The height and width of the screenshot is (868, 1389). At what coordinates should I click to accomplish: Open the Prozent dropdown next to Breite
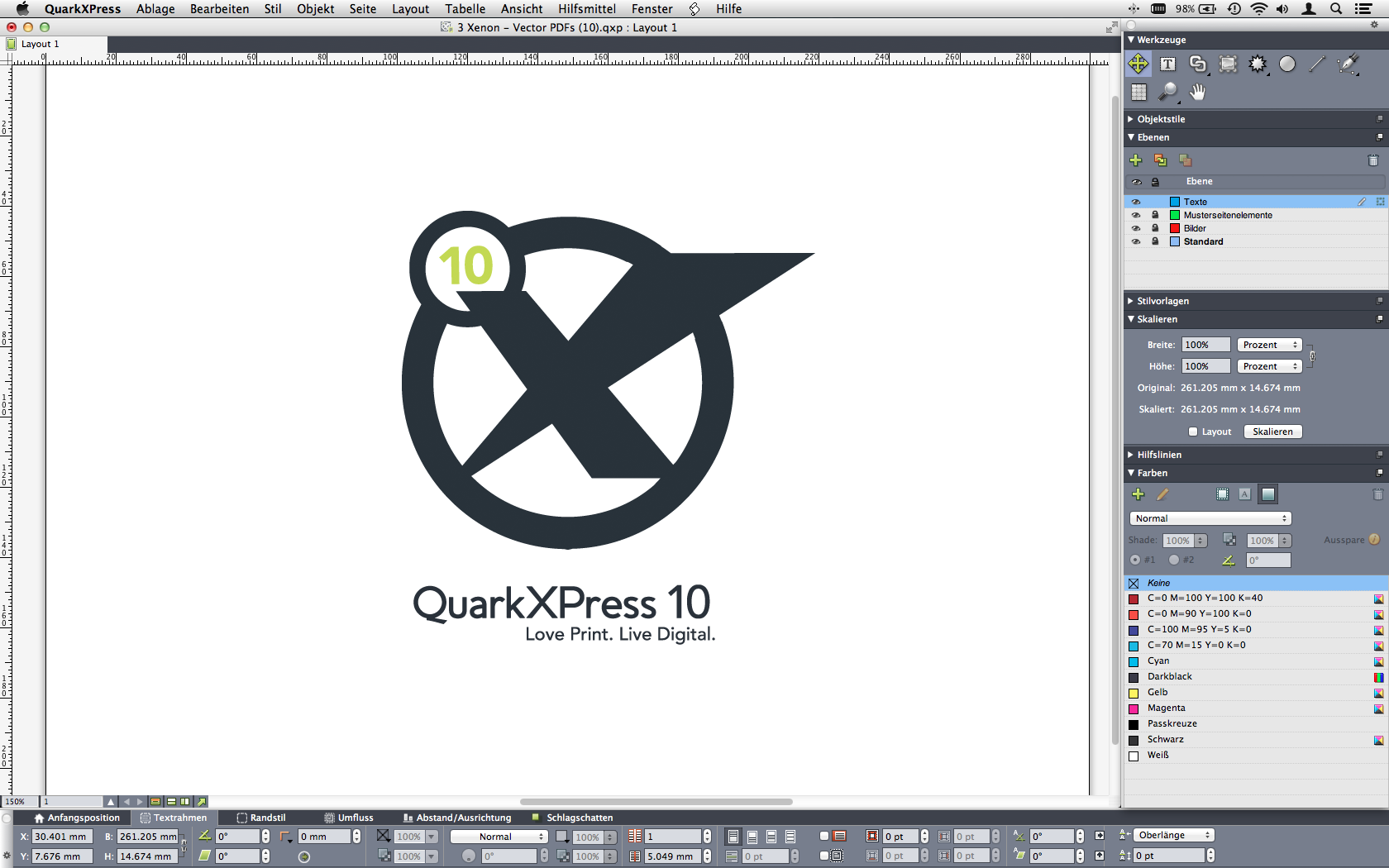point(1268,344)
